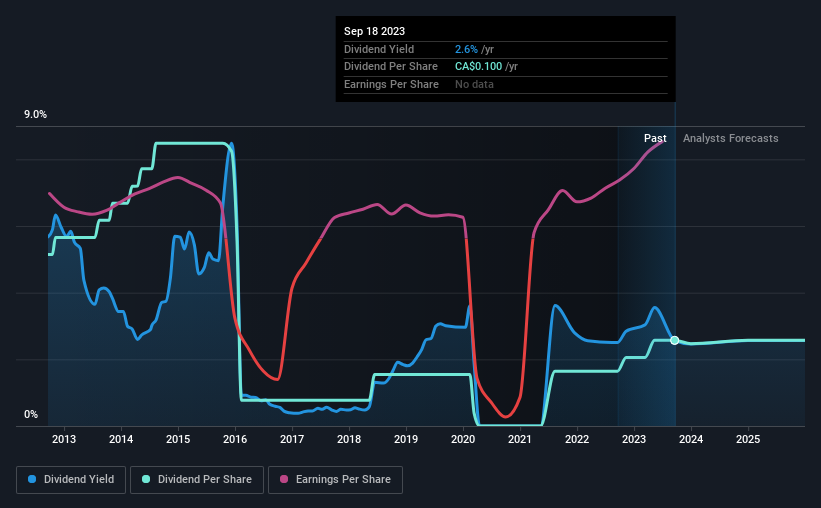Click the 2.6% dividend yield value in tooltip

coord(466,49)
